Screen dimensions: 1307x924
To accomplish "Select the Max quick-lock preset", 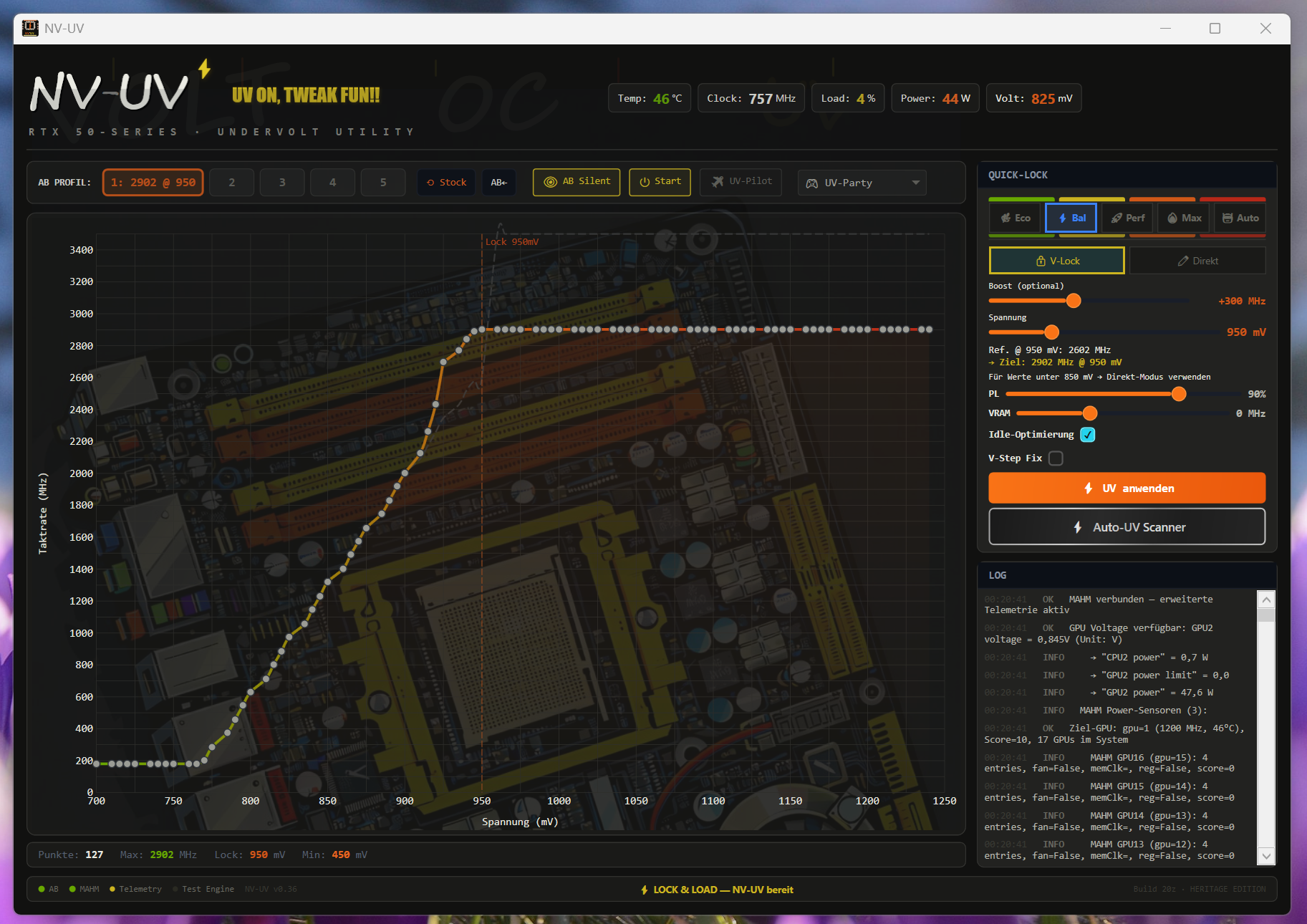I will click(x=1183, y=218).
